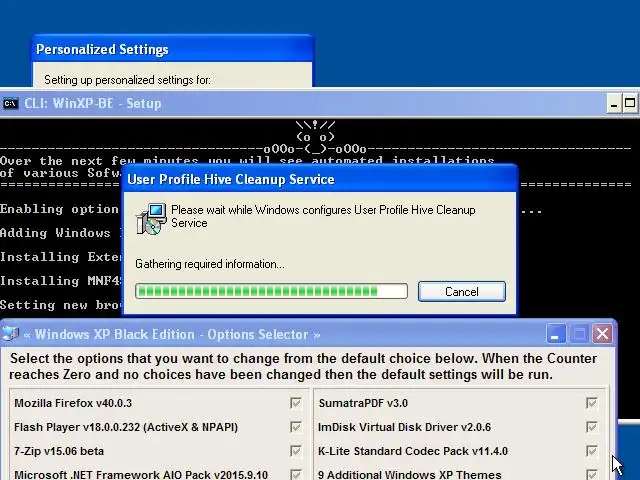Minimize the CLI WinXP-BE Setup window
Screen dimensions: 640x480
click(x=614, y=103)
